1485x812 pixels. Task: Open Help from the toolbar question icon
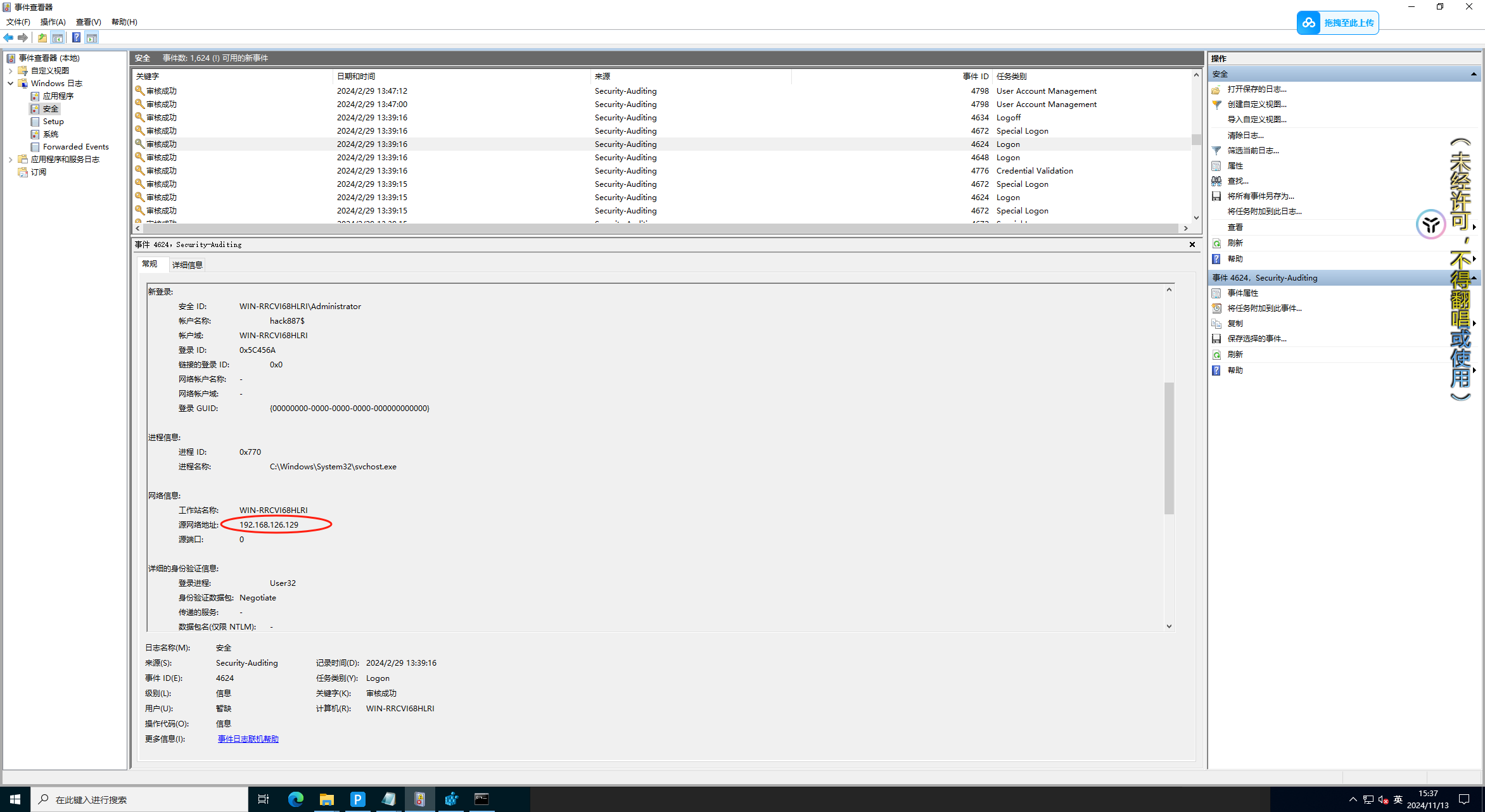[x=76, y=38]
